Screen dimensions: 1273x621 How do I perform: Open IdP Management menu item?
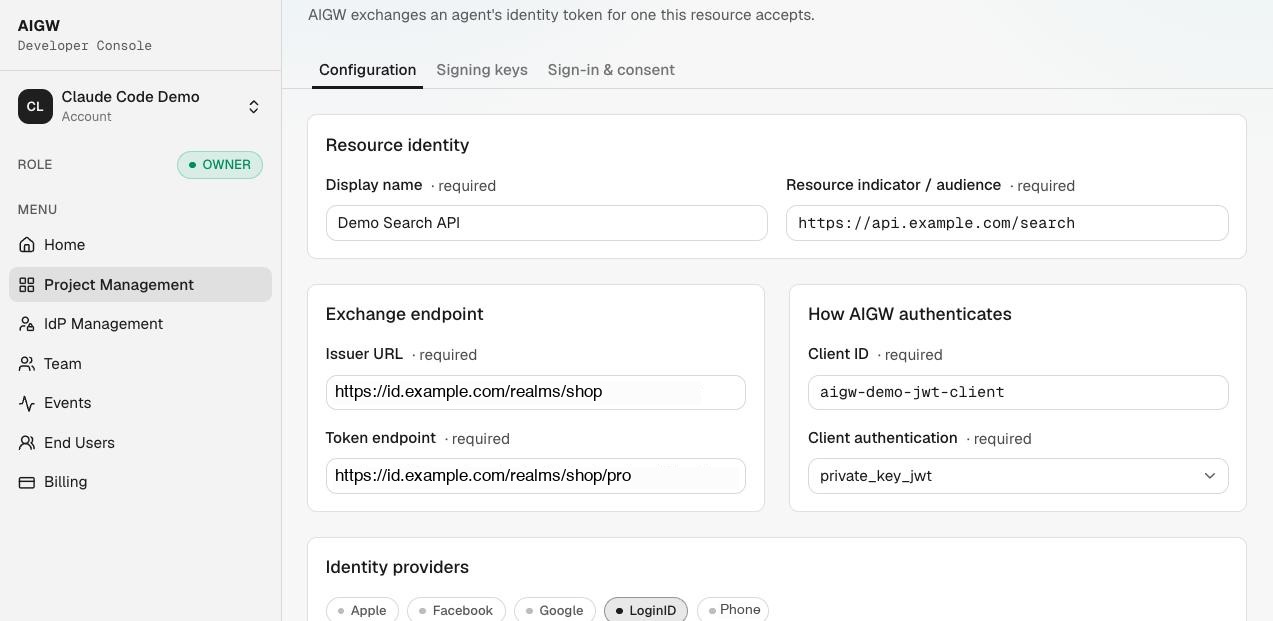[x=140, y=324]
